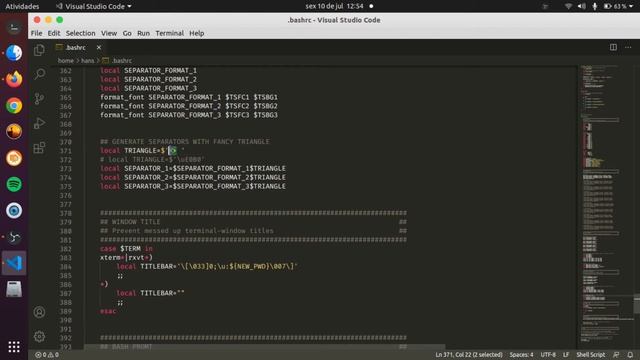Viewport: 640px width, 360px height.
Task: Place cursor on 'case $TERM in' line
Action: pyautogui.click(x=126, y=249)
